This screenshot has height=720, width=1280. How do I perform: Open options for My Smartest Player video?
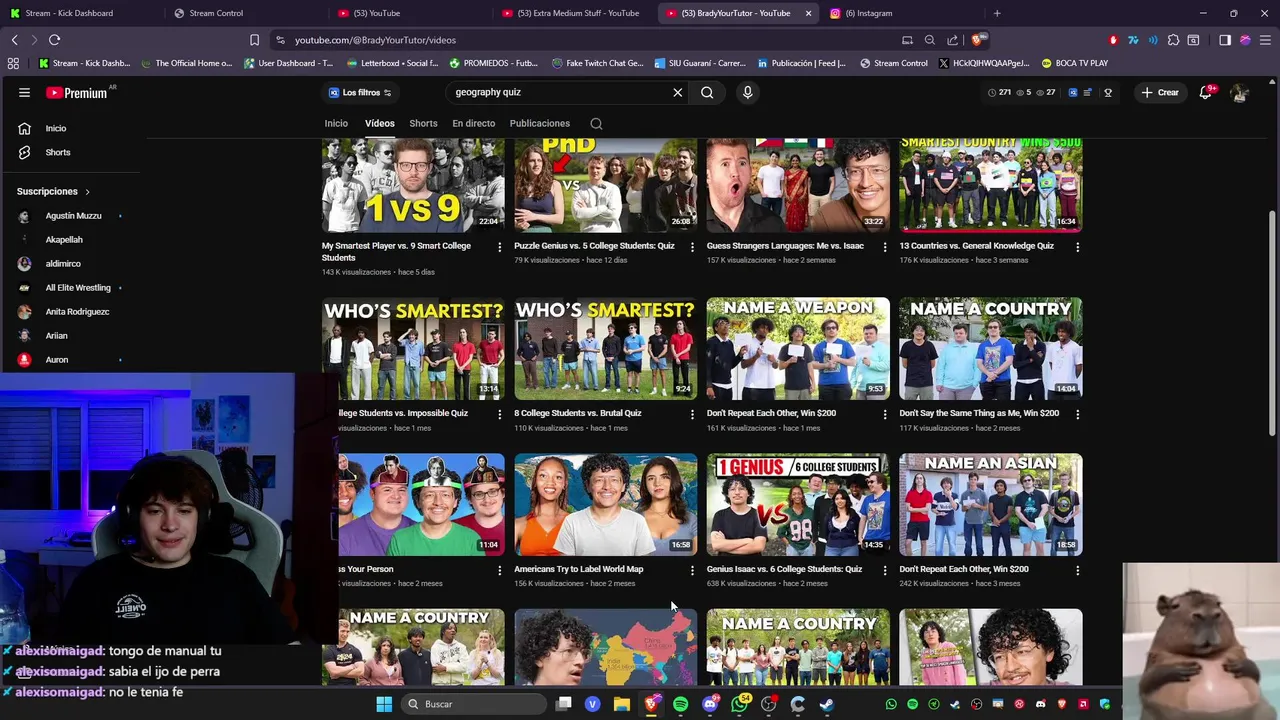point(499,247)
